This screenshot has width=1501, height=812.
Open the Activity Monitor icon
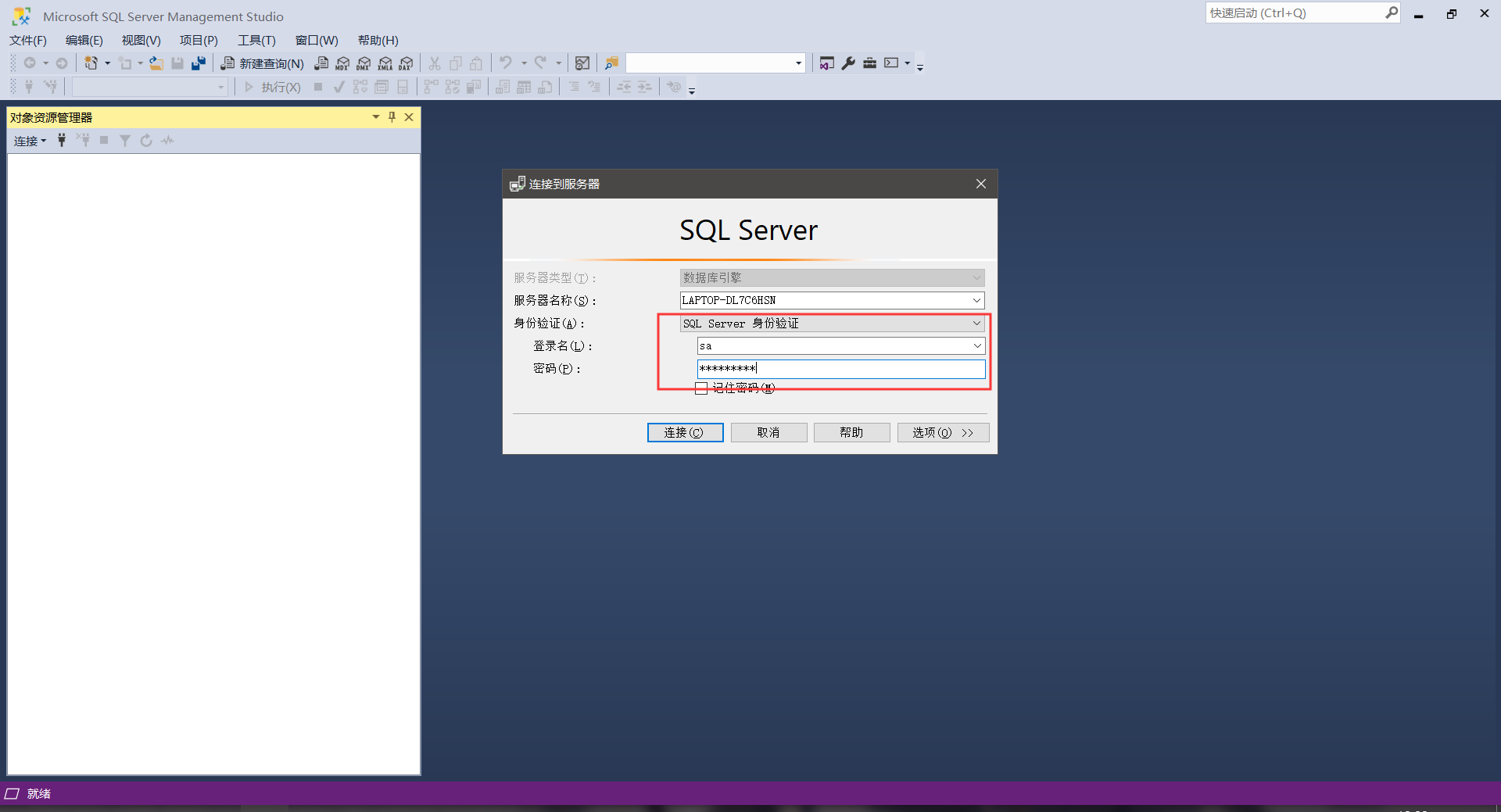[167, 140]
